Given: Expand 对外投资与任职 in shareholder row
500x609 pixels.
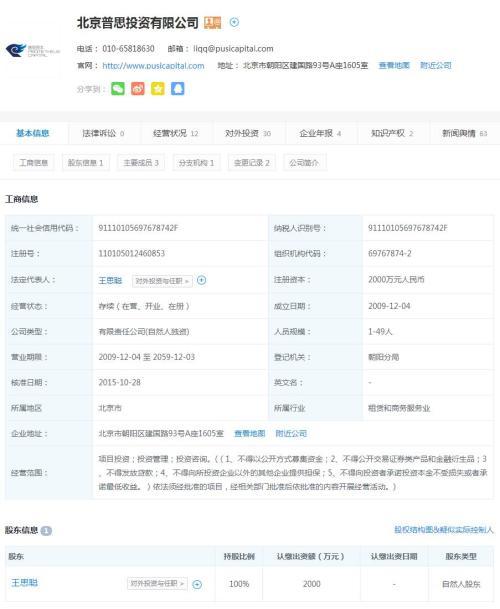Looking at the screenshot, I should [157, 583].
